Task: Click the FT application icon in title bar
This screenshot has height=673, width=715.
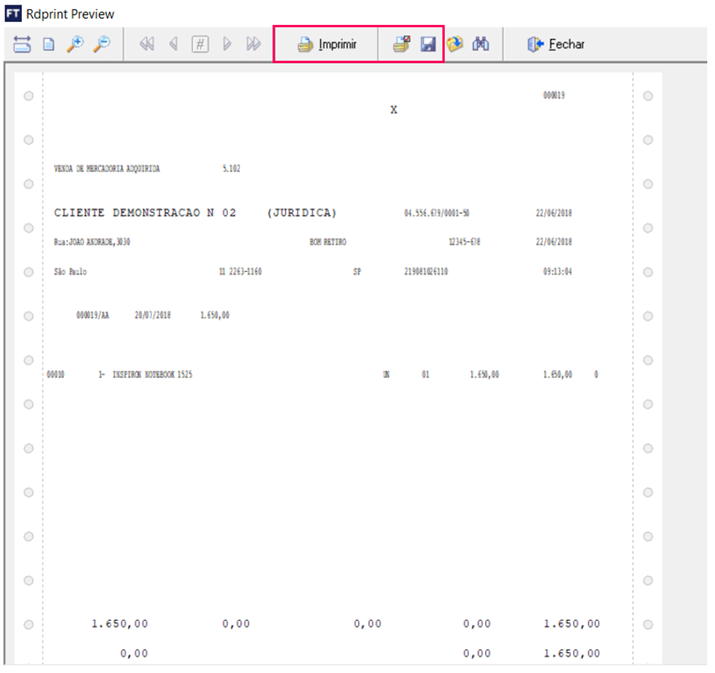Action: click(13, 14)
